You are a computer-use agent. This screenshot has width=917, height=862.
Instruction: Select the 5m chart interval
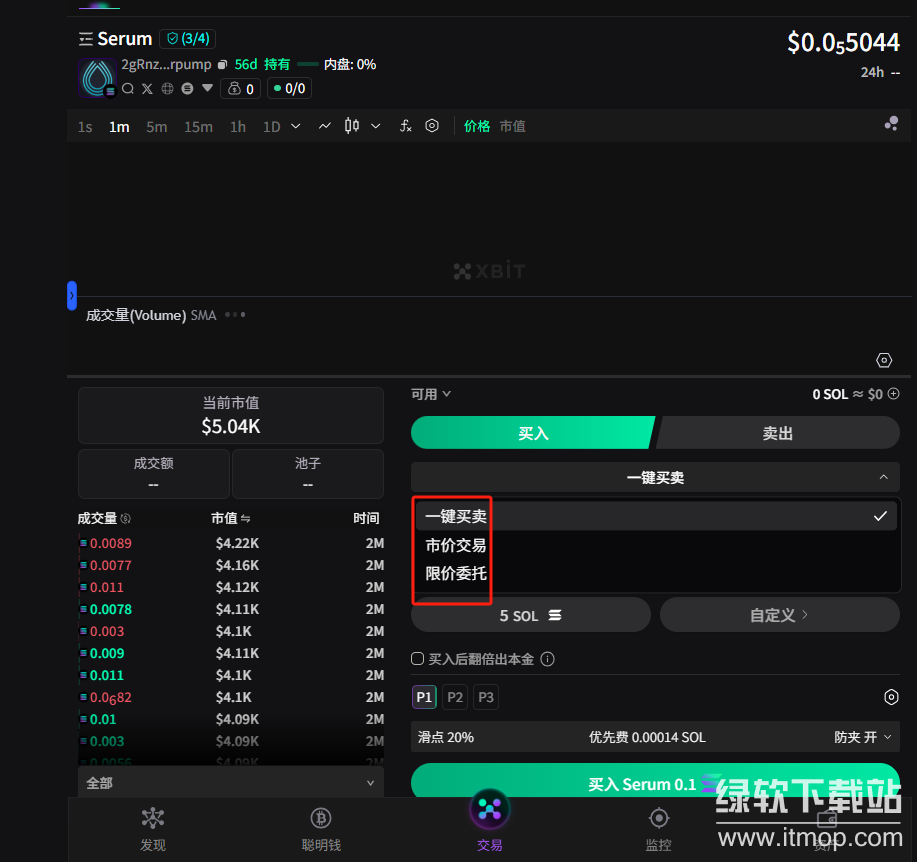point(156,127)
